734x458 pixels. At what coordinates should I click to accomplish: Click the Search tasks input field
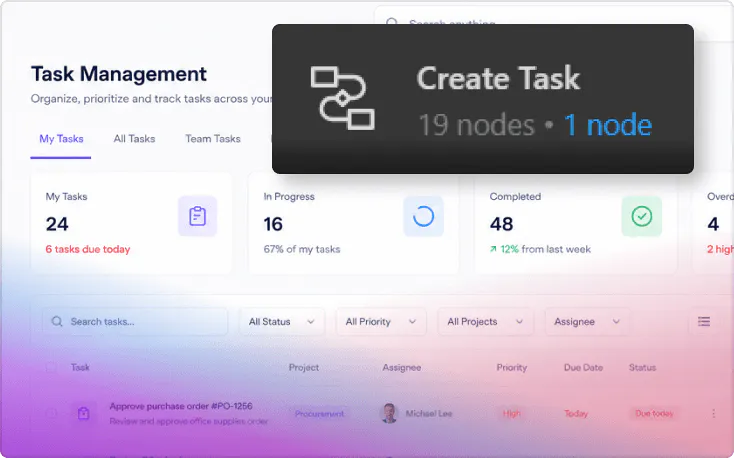pos(135,322)
